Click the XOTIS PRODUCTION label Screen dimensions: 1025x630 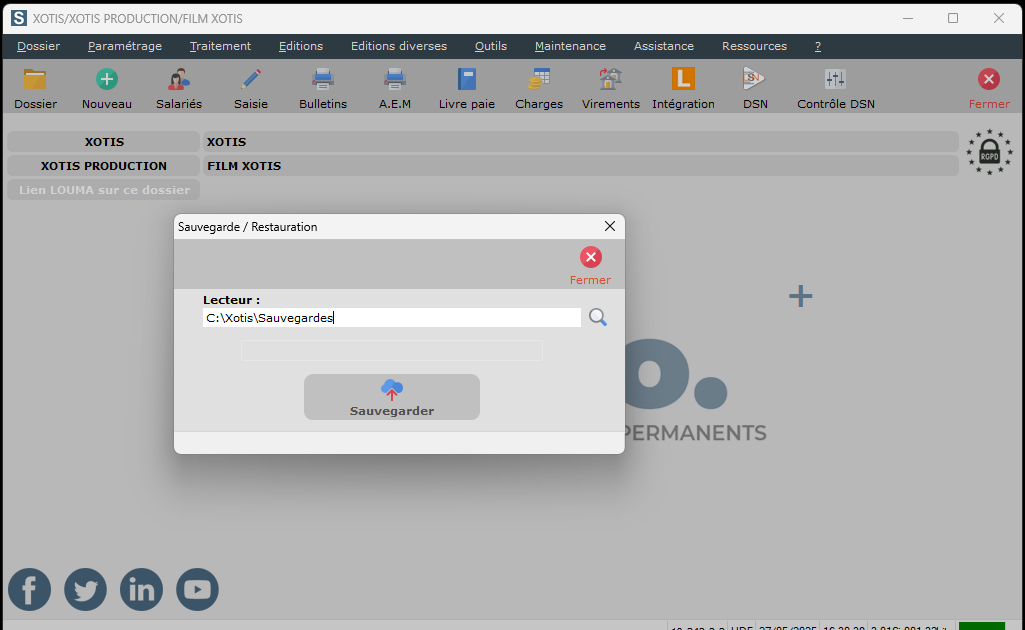point(104,166)
